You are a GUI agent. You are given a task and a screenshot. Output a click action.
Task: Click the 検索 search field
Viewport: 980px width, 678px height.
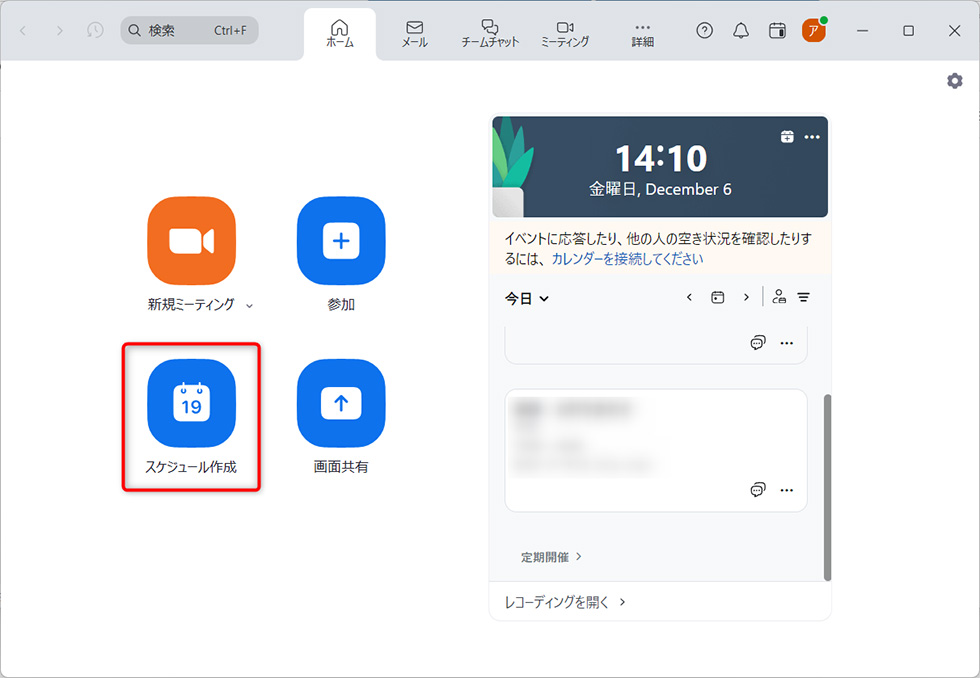(x=189, y=30)
